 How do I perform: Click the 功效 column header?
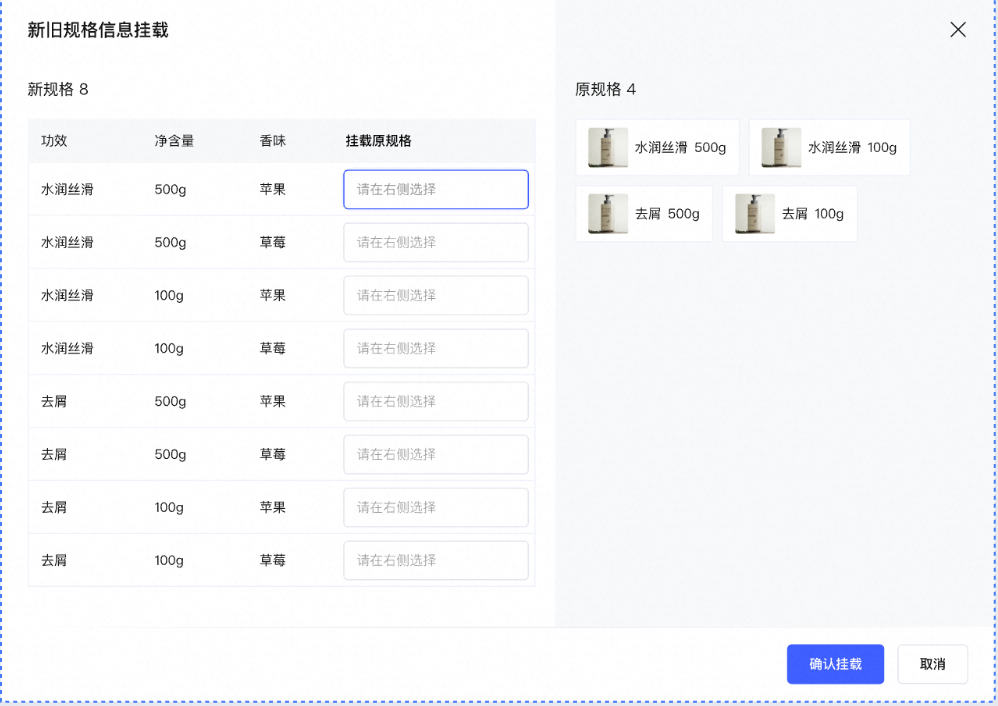click(x=54, y=141)
